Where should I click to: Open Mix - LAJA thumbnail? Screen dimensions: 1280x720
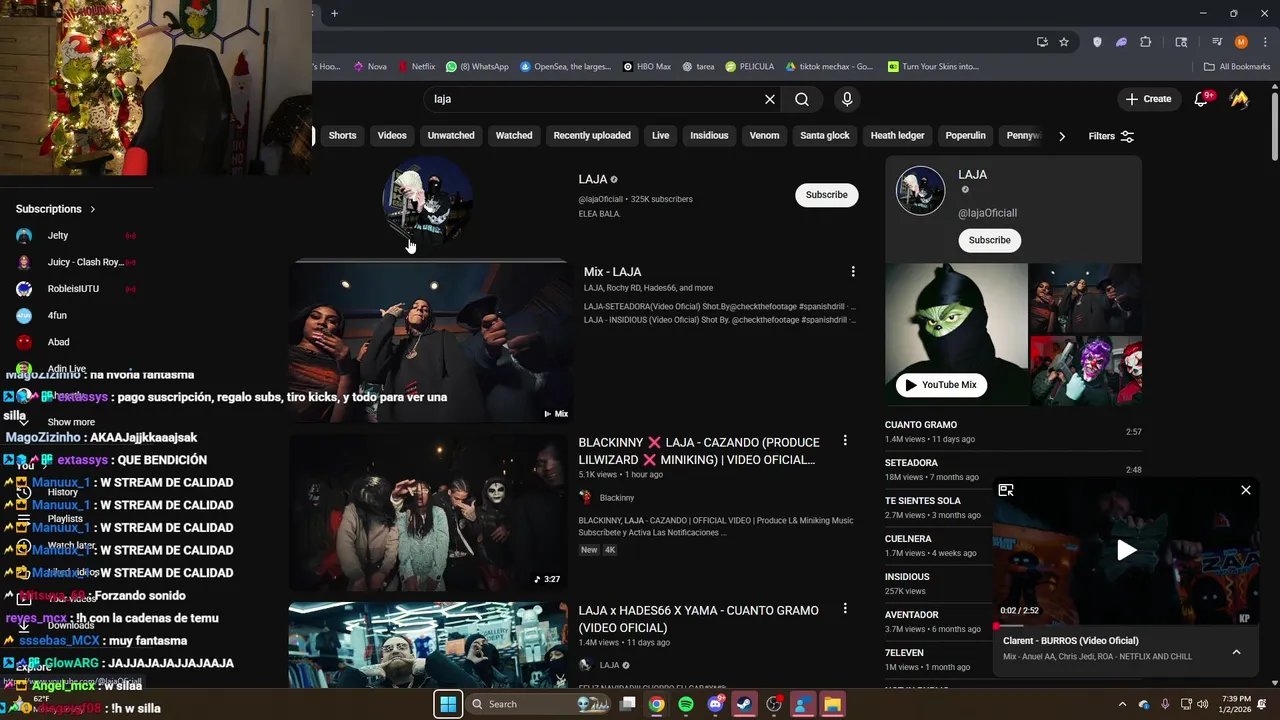coord(428,342)
